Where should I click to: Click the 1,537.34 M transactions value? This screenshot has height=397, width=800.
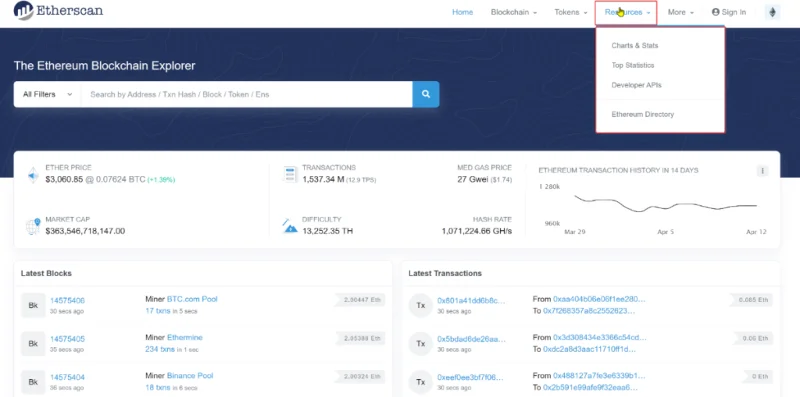pos(323,179)
